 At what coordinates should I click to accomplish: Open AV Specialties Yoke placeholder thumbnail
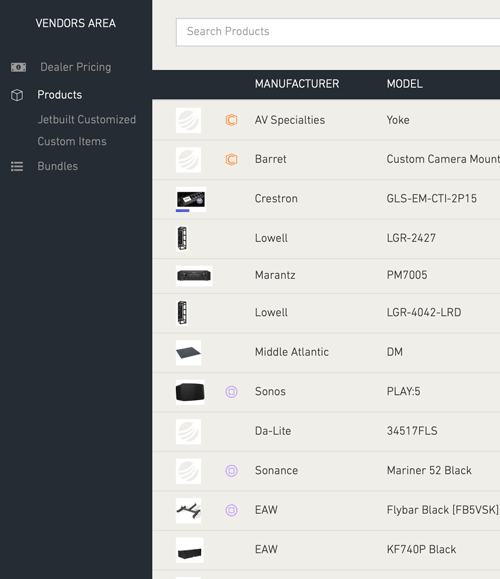(x=188, y=120)
